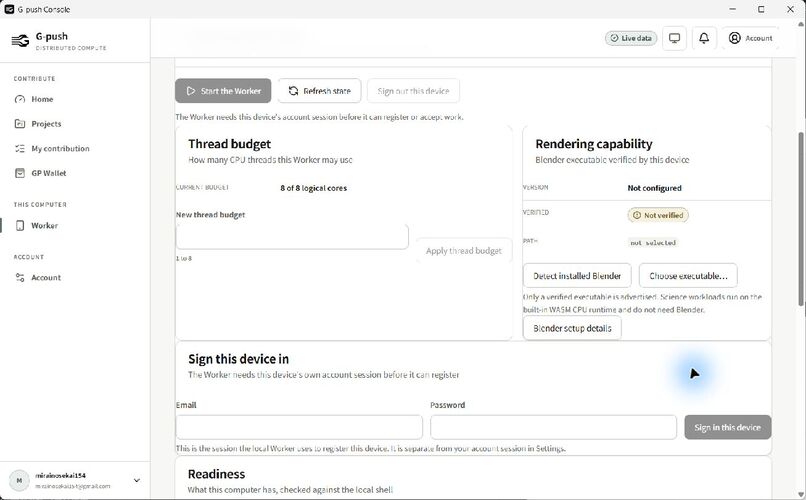
Task: Click the 'not selected' path value
Action: pos(653,243)
